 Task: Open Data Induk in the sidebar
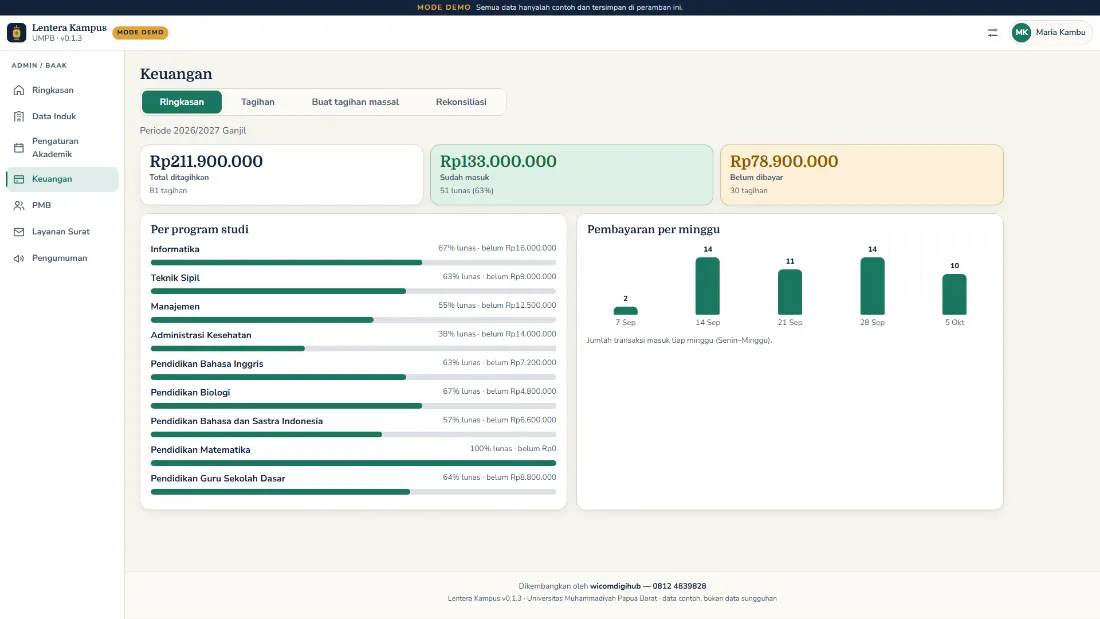62,117
